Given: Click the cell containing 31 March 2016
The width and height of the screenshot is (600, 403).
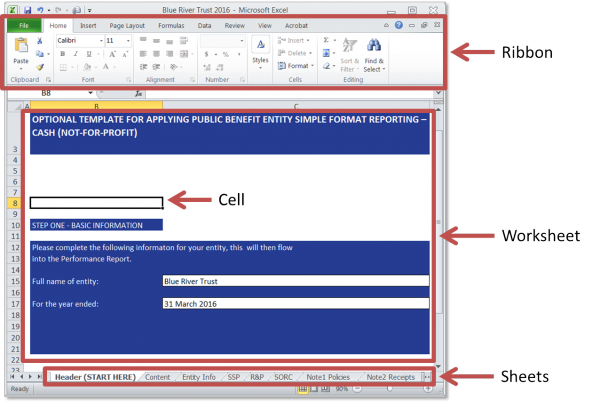Looking at the screenshot, I should [x=296, y=304].
